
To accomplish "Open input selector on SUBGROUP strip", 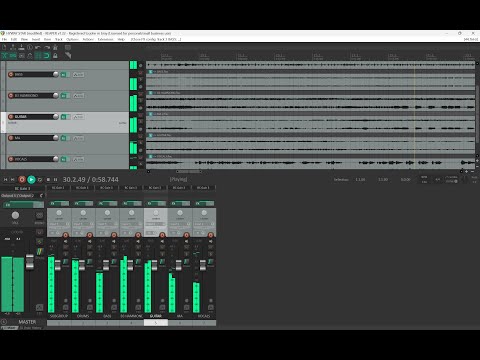I will [59, 224].
